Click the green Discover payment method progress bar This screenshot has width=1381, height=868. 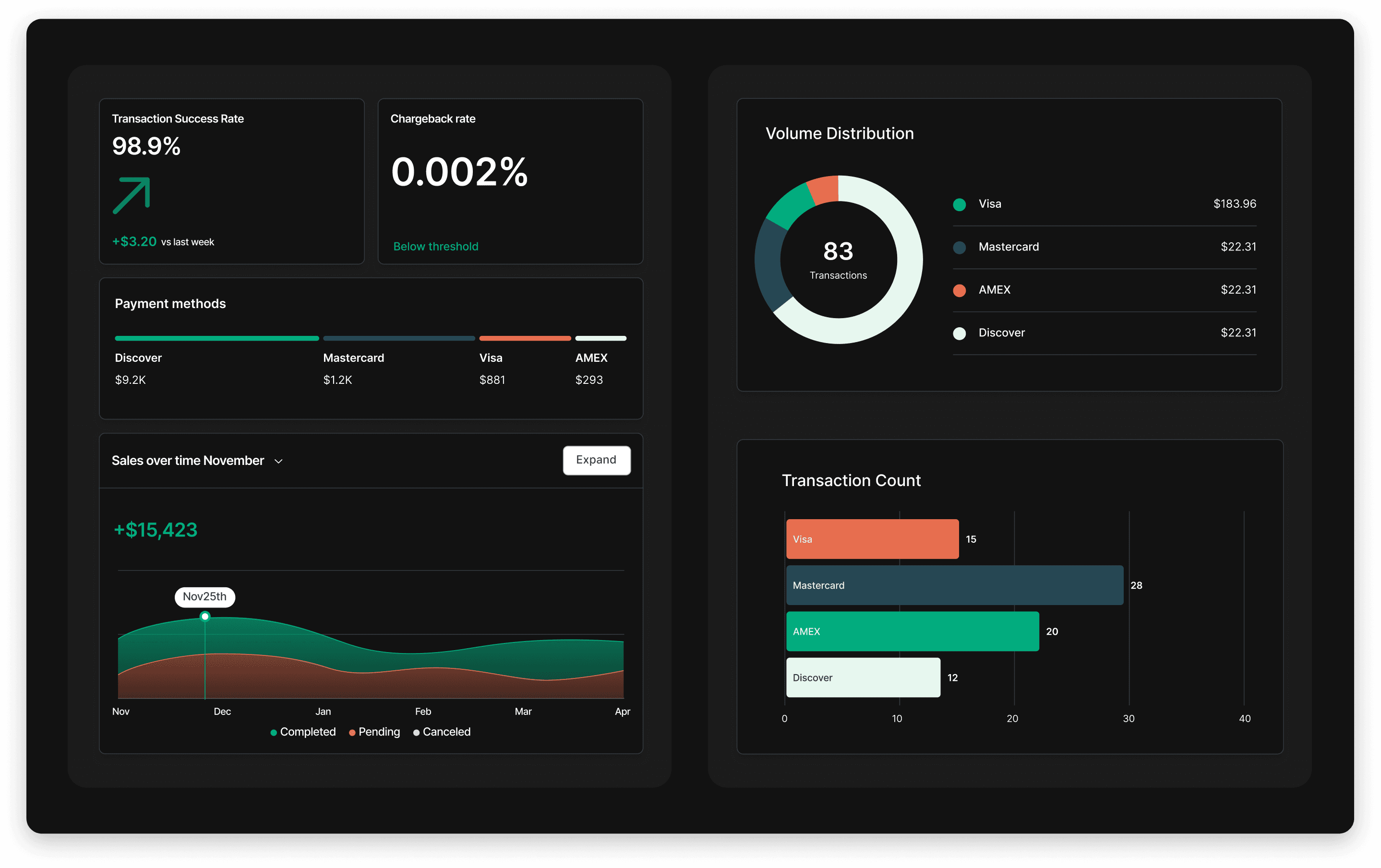pos(217,338)
